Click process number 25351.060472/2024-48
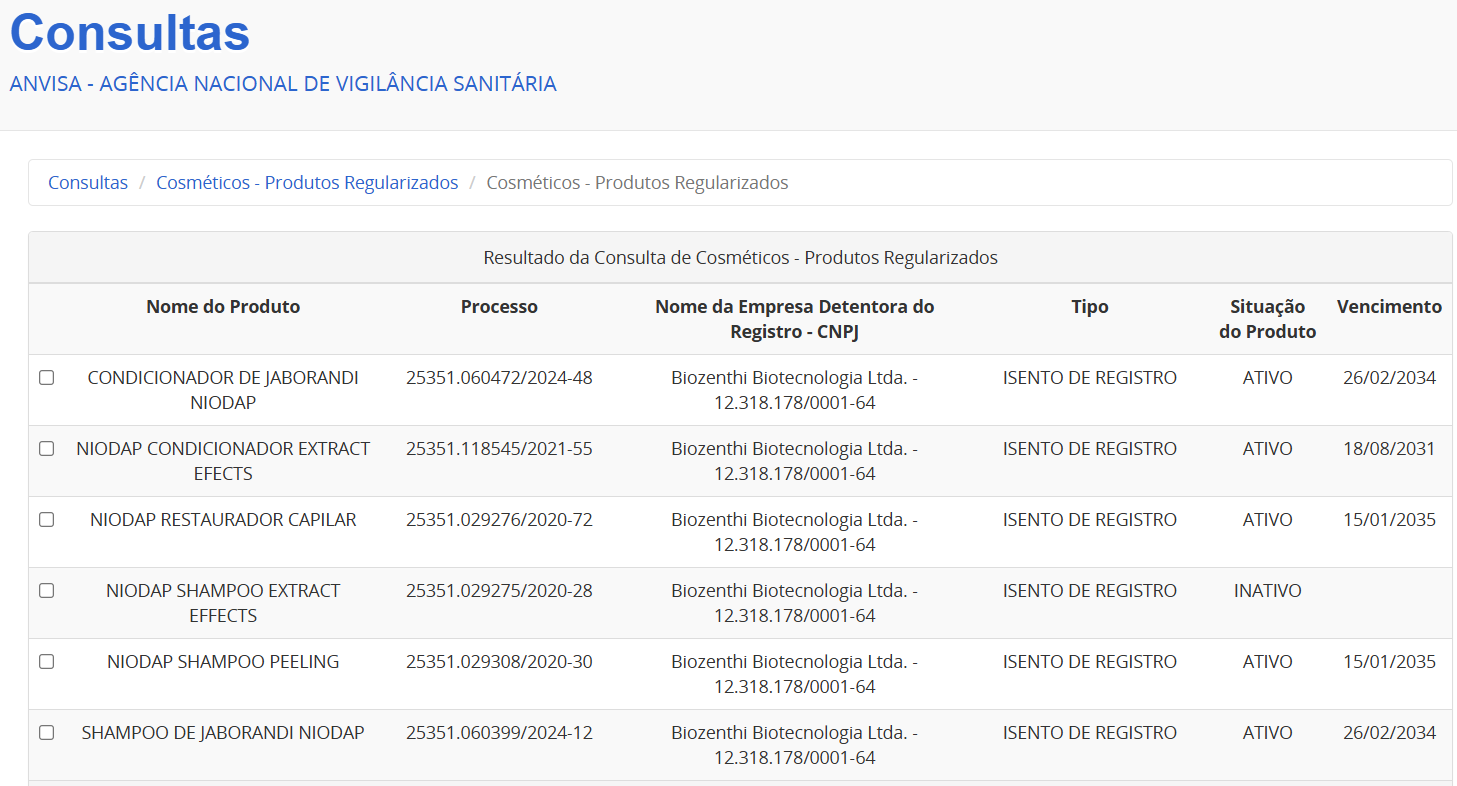The height and width of the screenshot is (786, 1457). pos(499,378)
